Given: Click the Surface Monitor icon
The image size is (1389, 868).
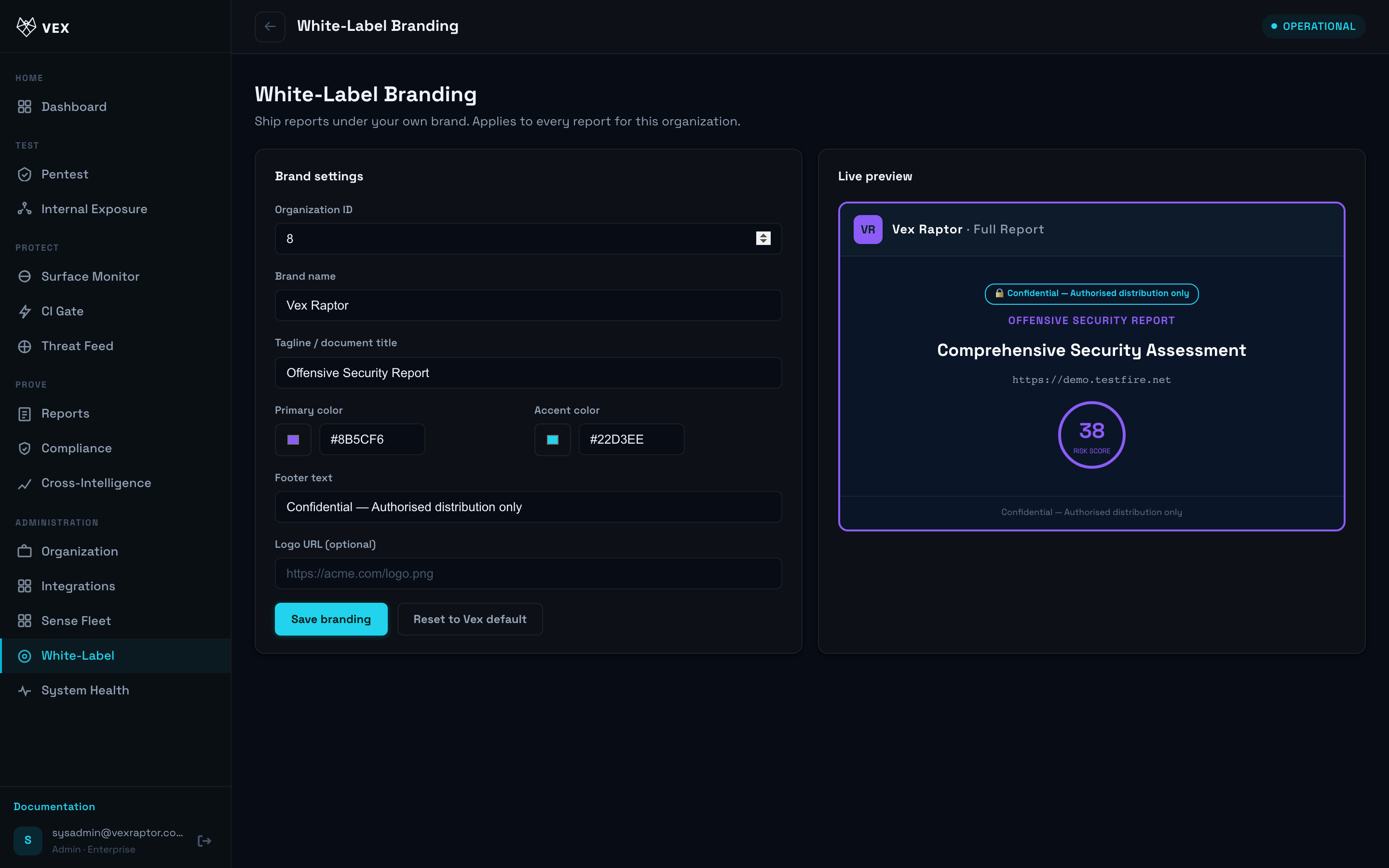Looking at the screenshot, I should pyautogui.click(x=25, y=277).
